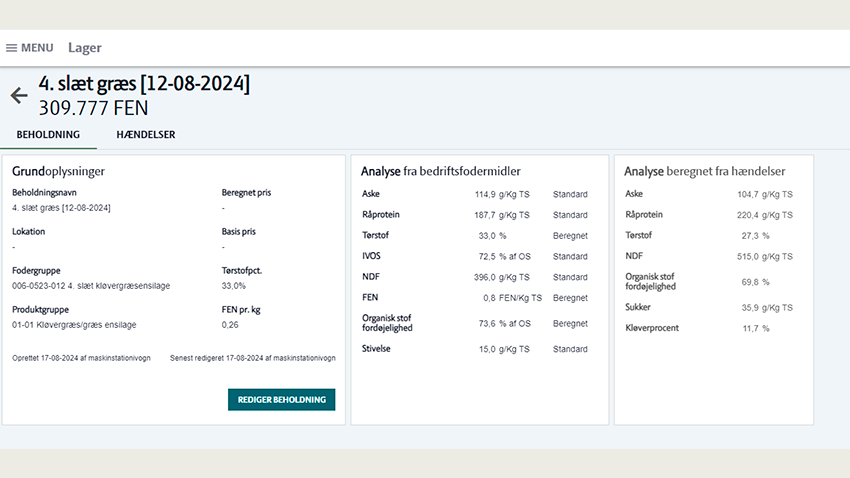Click the Grundoplysninger panel heading
The height and width of the screenshot is (478, 850).
pos(58,171)
